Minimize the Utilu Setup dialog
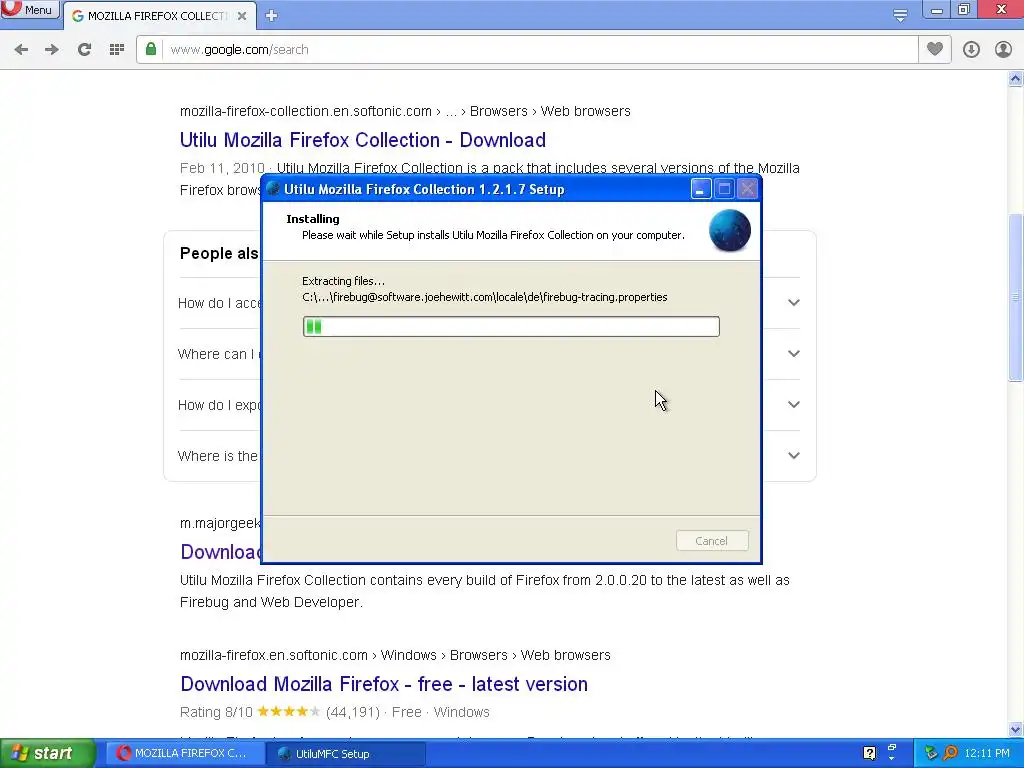1024x768 pixels. point(700,189)
